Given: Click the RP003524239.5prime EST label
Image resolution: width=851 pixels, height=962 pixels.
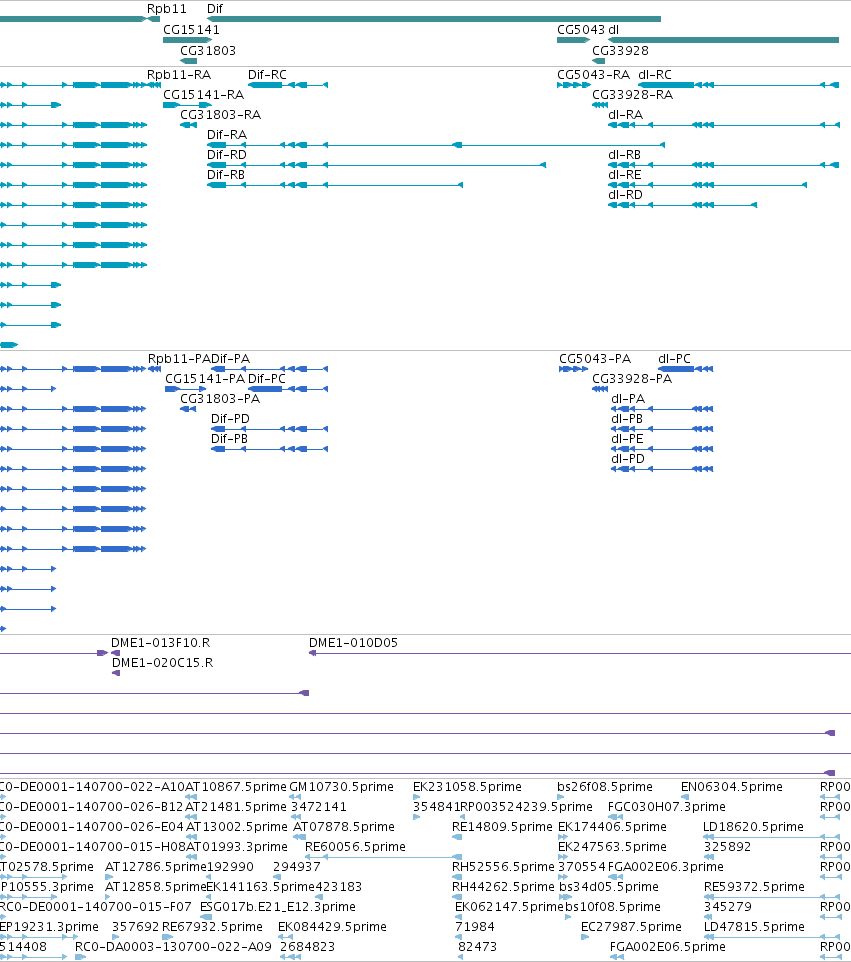Looking at the screenshot, I should point(526,807).
